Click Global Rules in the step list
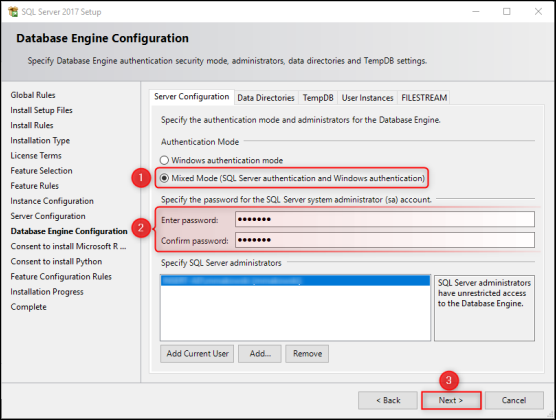556x420 pixels. 33,95
